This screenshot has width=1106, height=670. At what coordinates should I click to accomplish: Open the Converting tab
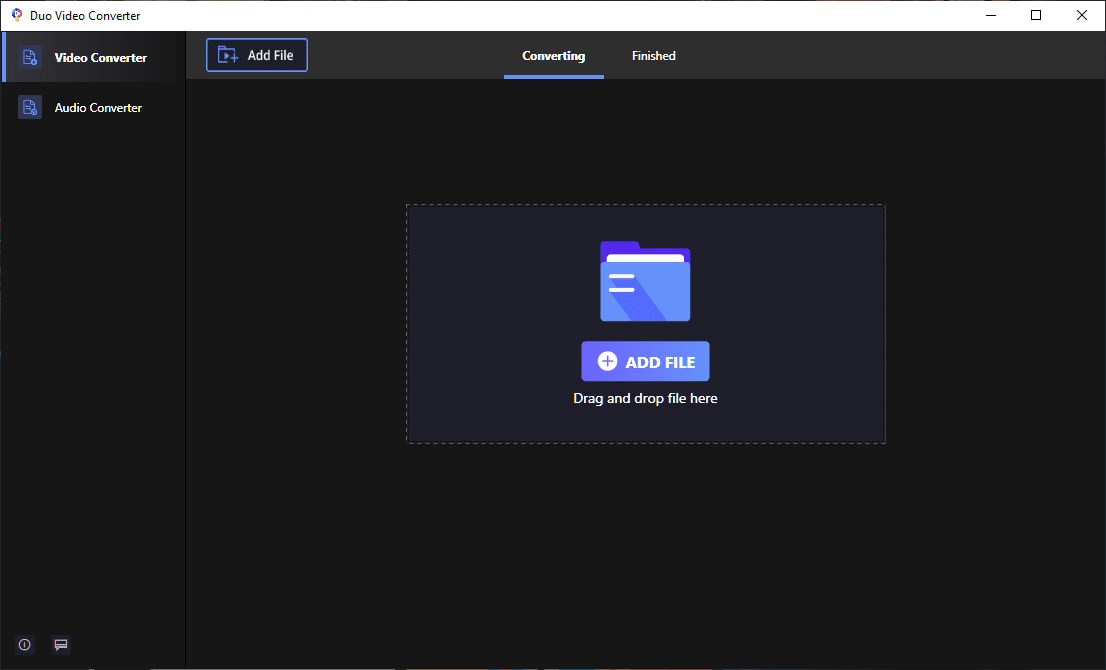click(553, 56)
